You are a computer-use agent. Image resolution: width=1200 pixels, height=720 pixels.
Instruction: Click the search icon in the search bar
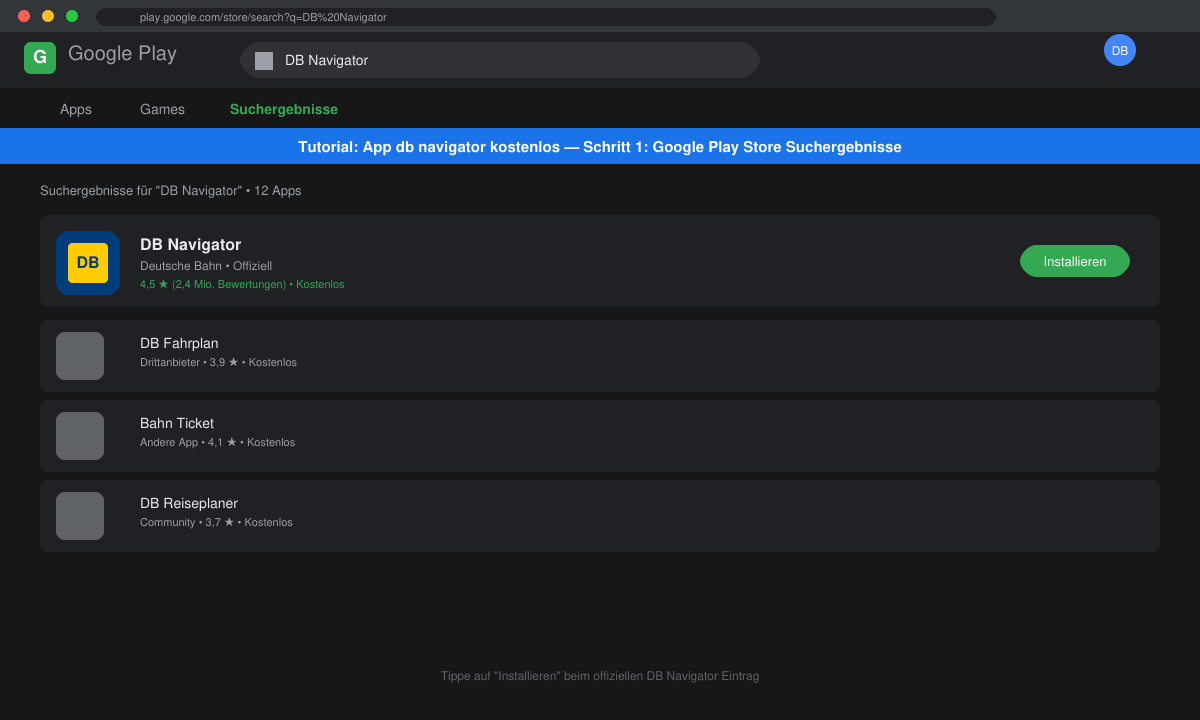264,61
